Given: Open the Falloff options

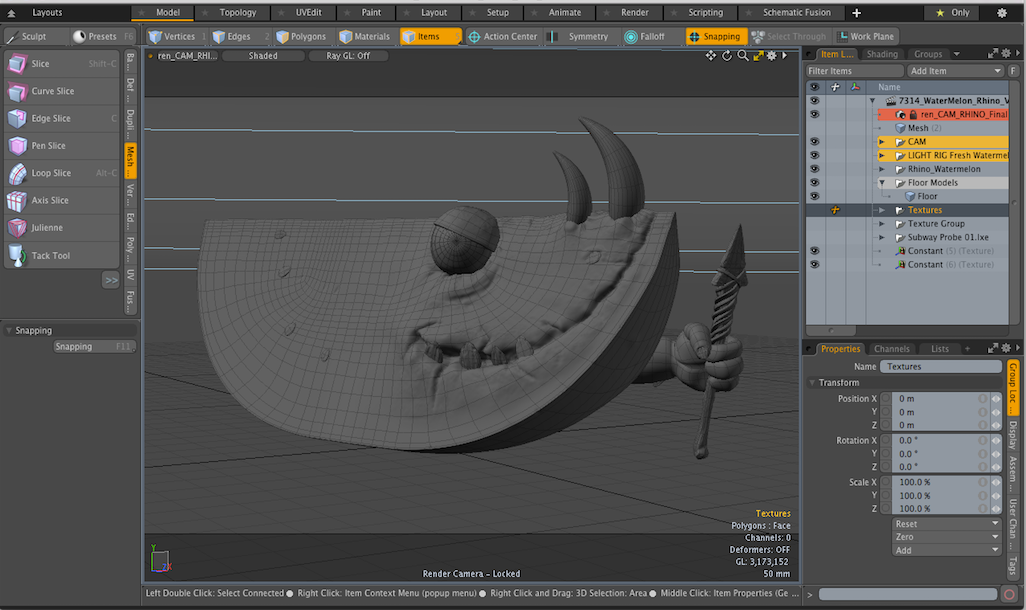Looking at the screenshot, I should click(650, 37).
